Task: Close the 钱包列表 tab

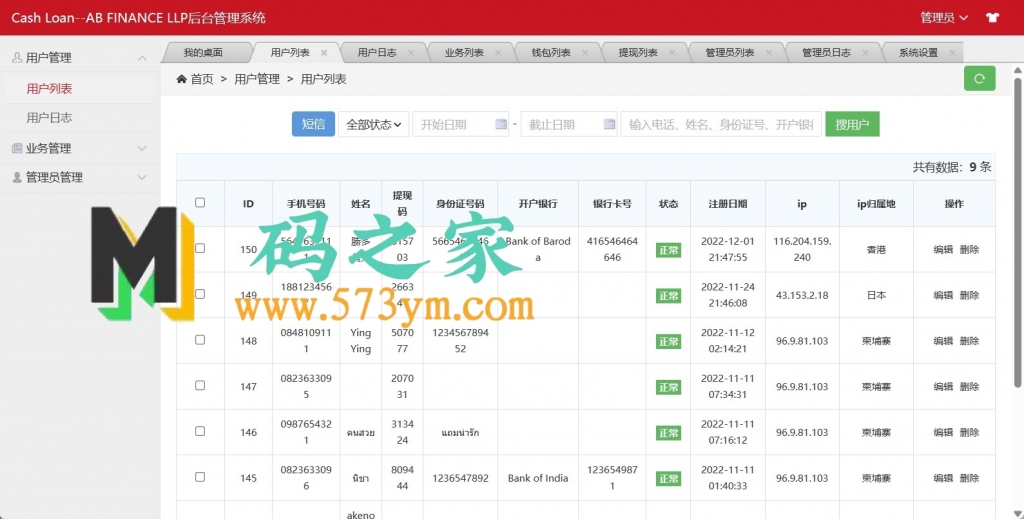Action: point(584,53)
